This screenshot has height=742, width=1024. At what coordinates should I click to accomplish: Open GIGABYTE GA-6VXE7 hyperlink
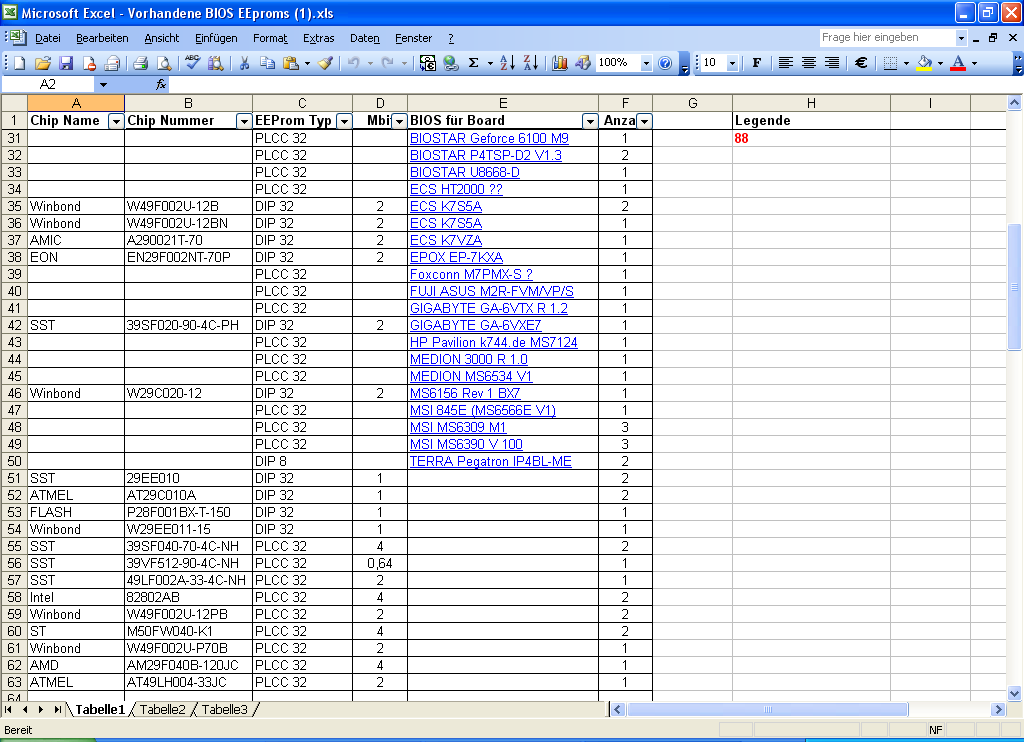475,325
